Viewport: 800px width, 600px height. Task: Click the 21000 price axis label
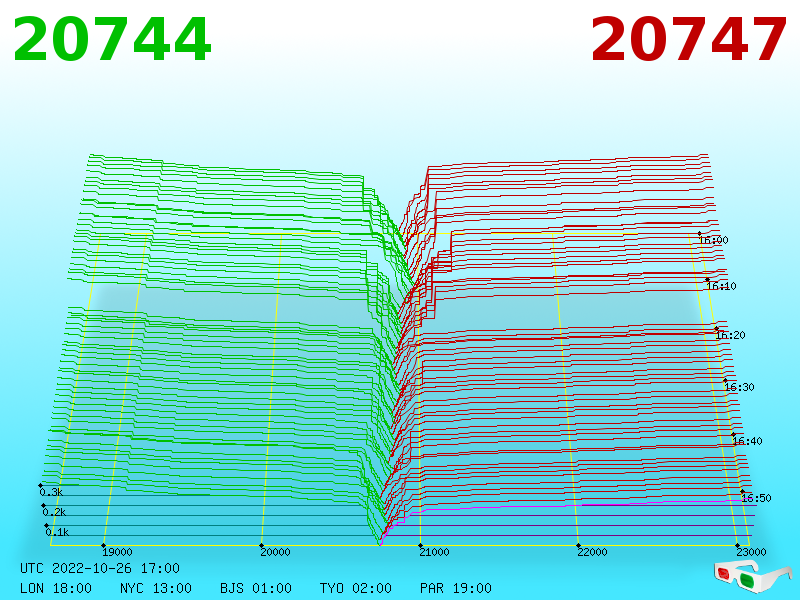pyautogui.click(x=434, y=552)
